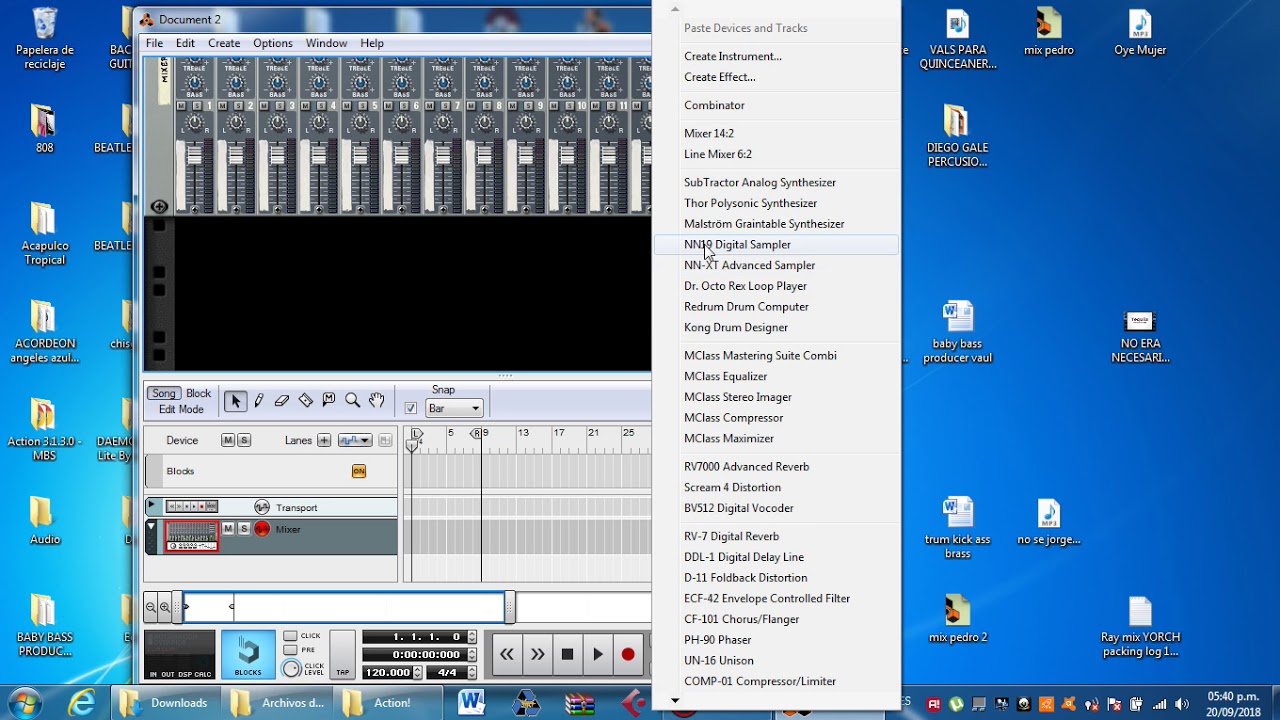
Task: Zoom in the sequencer horizontally
Action: coord(165,607)
